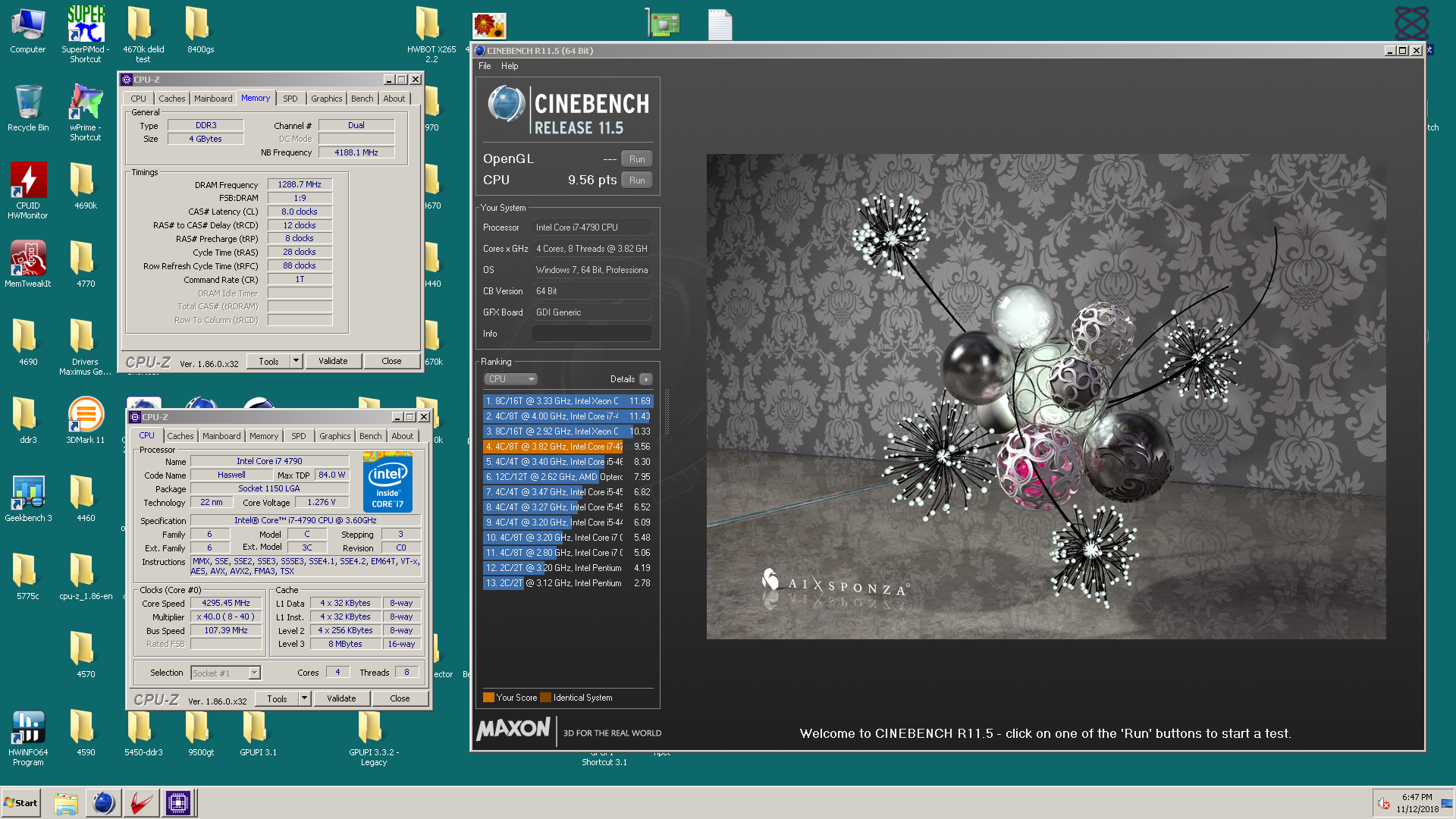Select the 9500gt folder icon
The width and height of the screenshot is (1456, 819).
[x=200, y=733]
